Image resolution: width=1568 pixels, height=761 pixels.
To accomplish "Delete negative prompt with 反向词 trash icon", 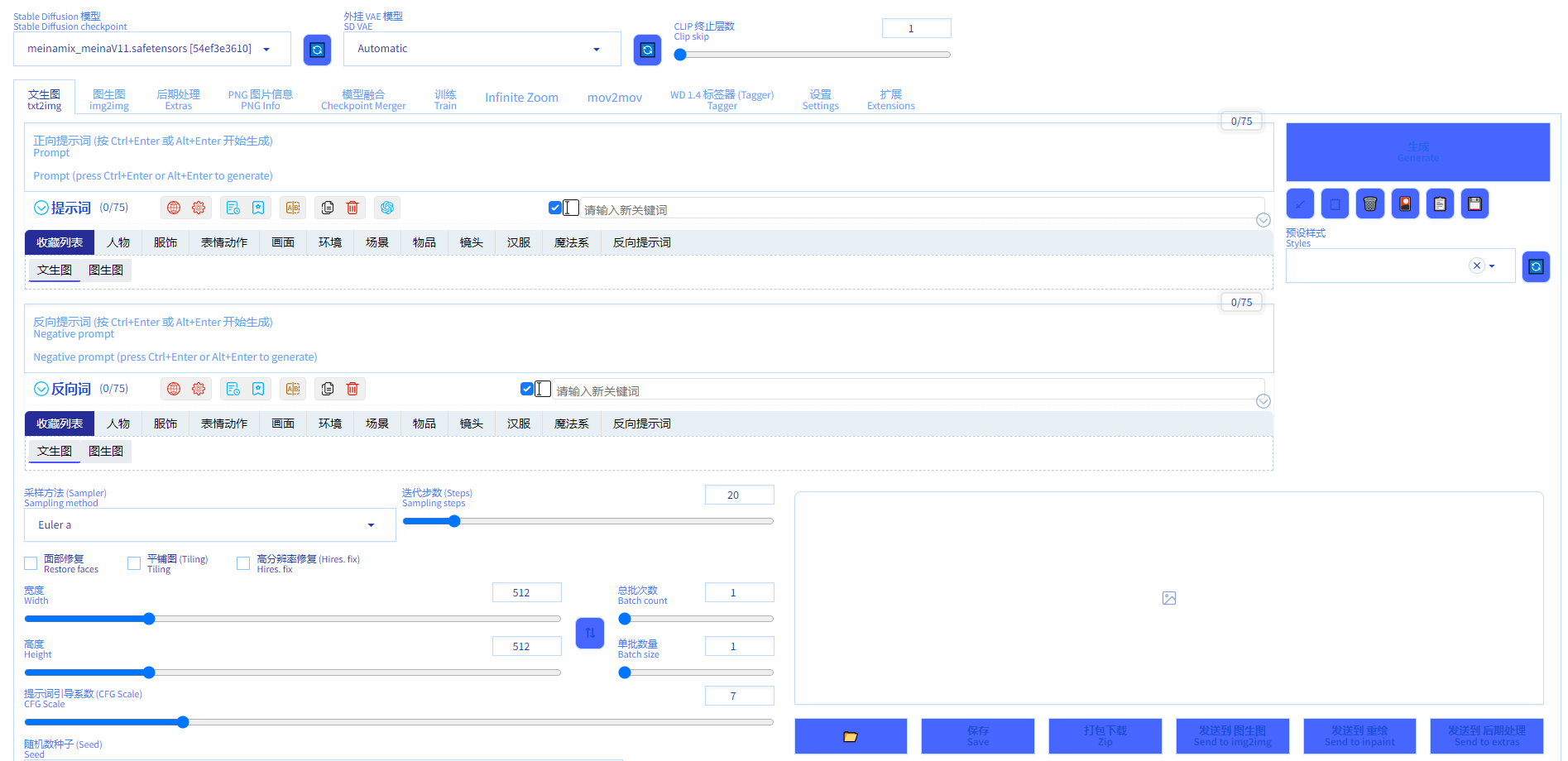I will pyautogui.click(x=352, y=389).
